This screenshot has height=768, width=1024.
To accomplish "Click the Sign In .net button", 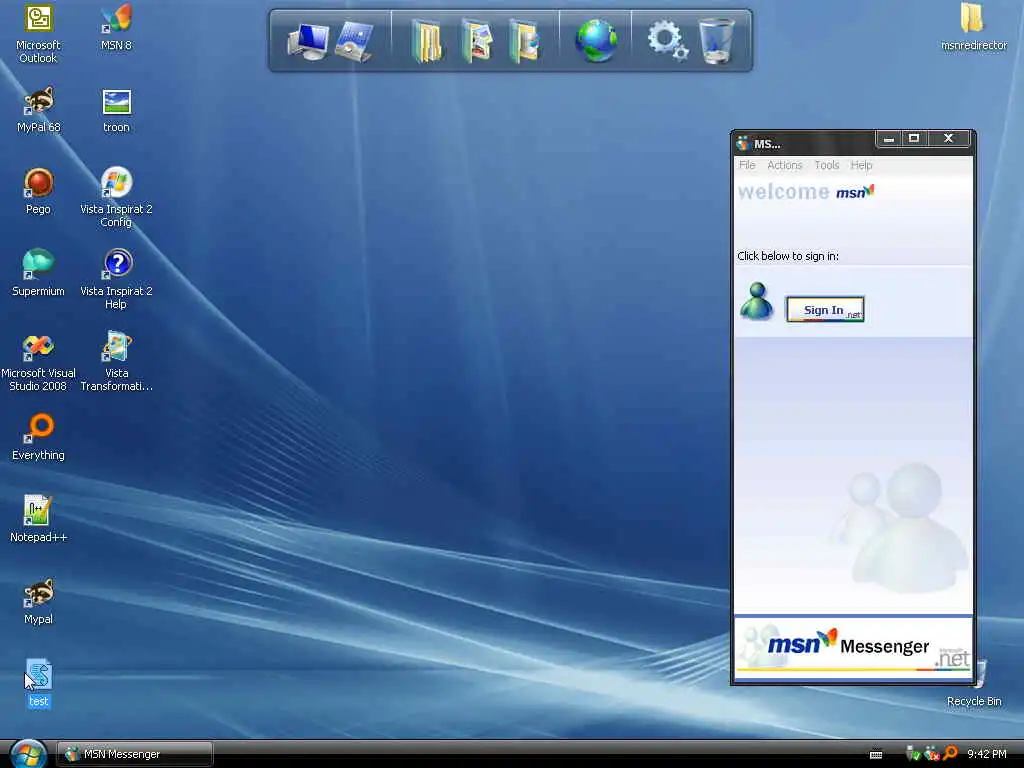I will pos(825,310).
